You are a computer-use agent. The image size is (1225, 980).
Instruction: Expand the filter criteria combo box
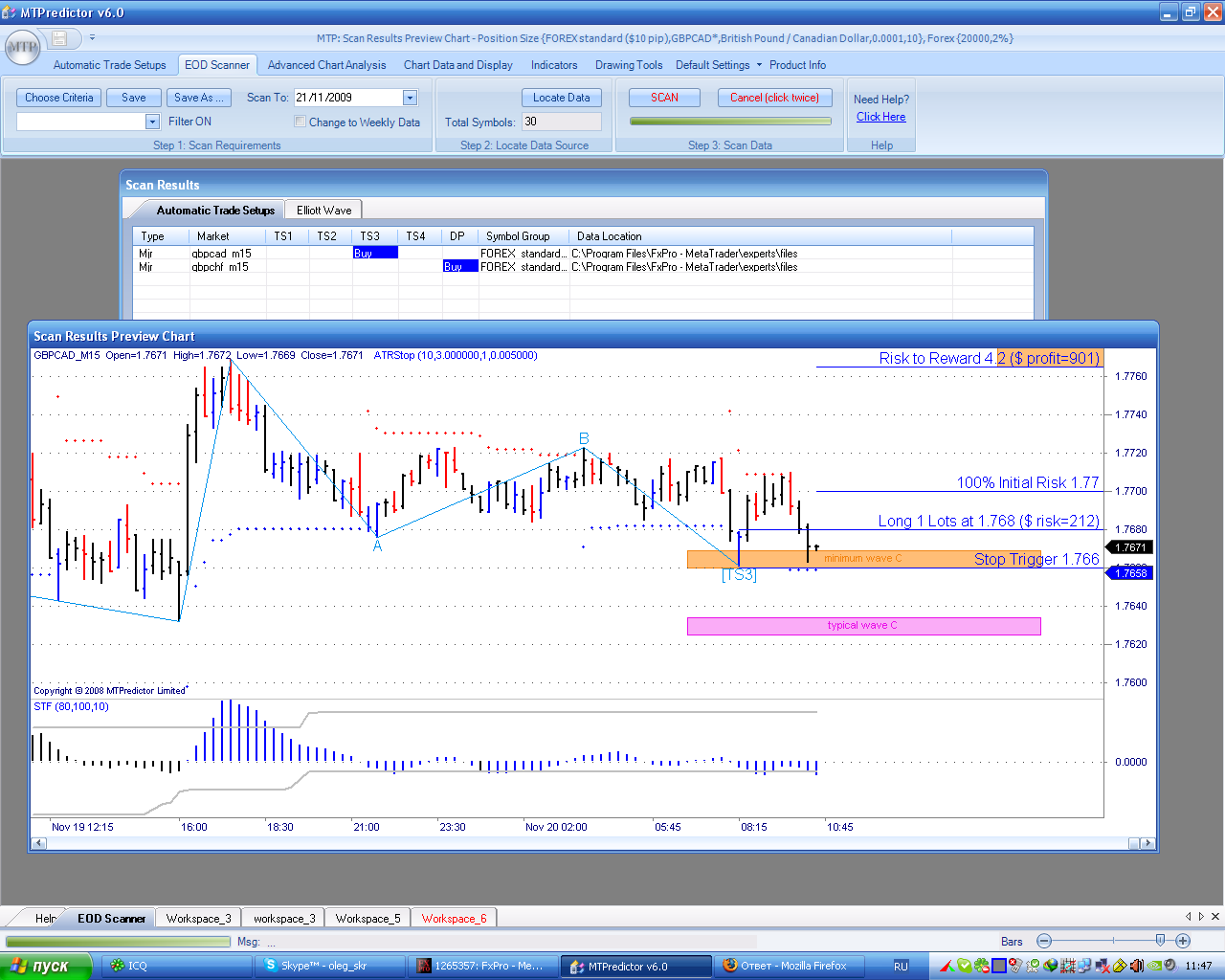click(x=152, y=122)
